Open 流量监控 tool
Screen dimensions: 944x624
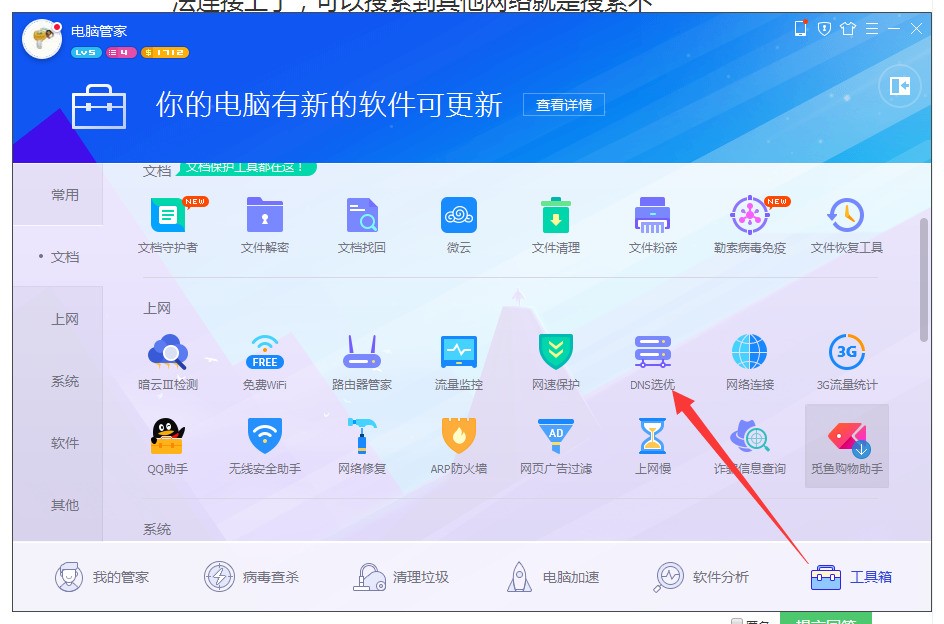point(459,362)
